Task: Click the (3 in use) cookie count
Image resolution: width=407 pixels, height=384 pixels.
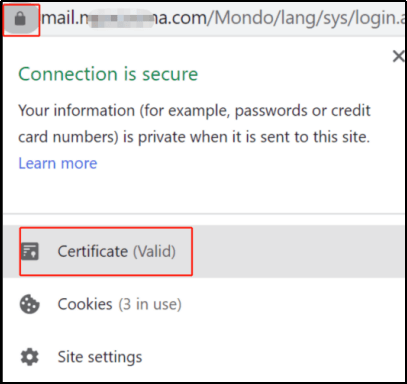Action: click(x=150, y=304)
